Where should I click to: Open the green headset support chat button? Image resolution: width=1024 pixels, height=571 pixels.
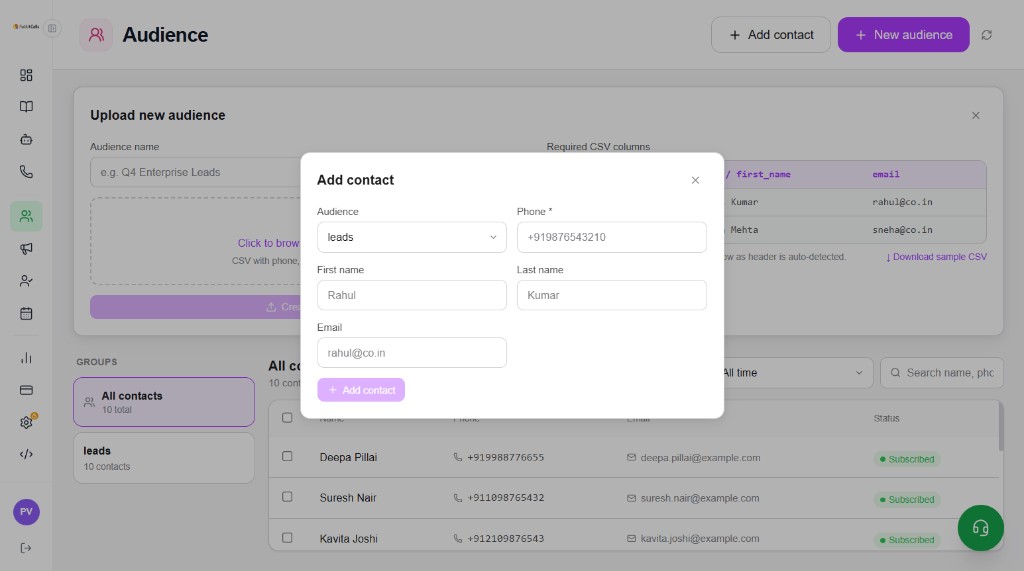point(980,528)
